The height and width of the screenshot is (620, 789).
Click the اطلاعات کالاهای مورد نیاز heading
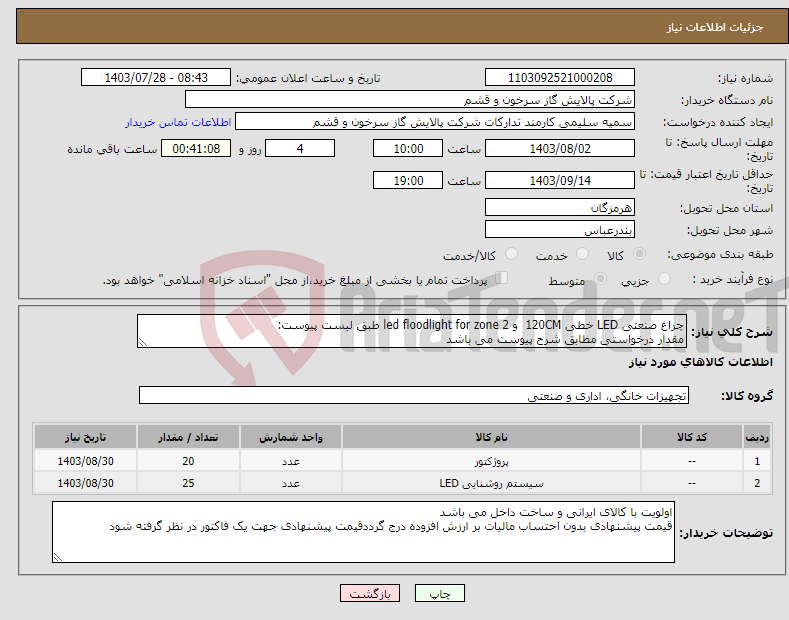coord(700,362)
